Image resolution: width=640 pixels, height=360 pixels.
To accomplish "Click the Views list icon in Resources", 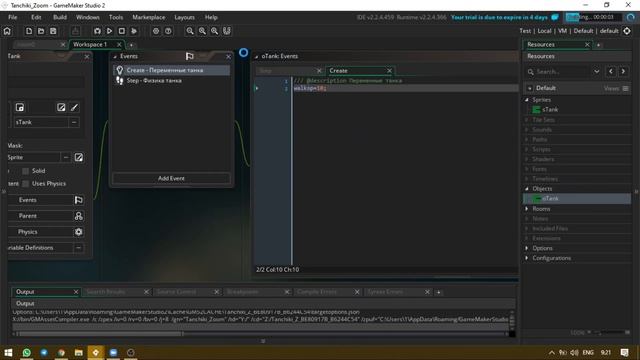I will click(625, 88).
